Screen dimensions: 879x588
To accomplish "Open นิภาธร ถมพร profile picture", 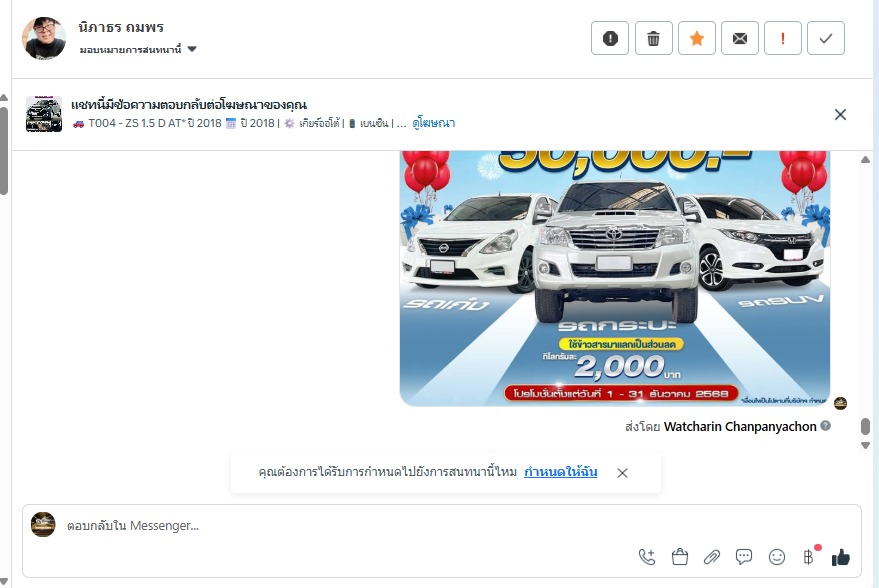I will click(x=44, y=38).
